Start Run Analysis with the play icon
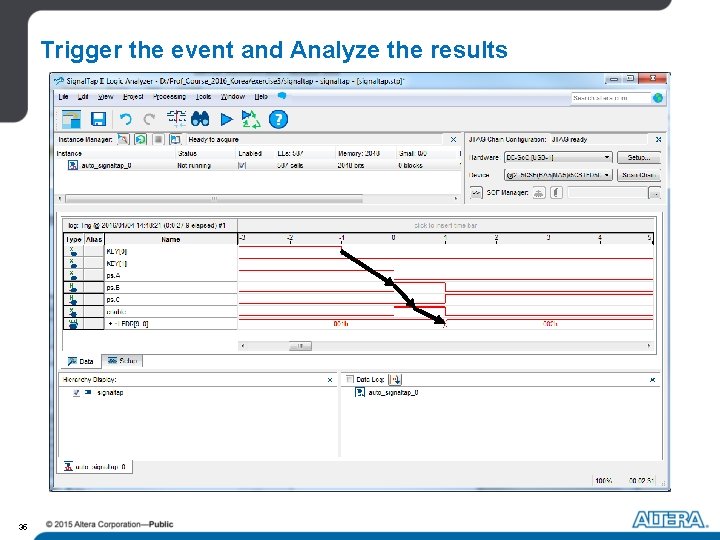This screenshot has width=720, height=540. point(226,119)
